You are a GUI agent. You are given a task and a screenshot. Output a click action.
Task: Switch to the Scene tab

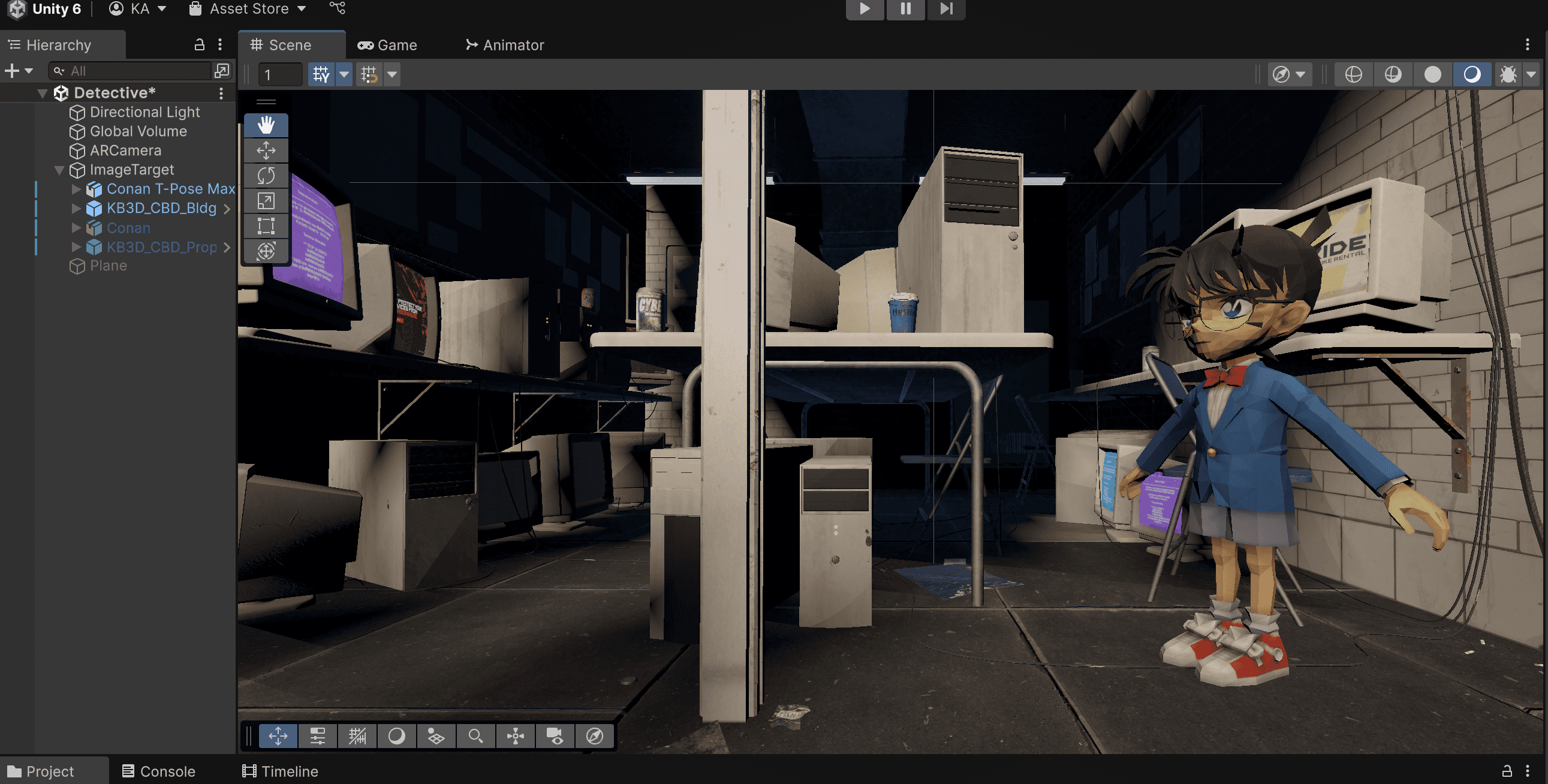pos(291,44)
